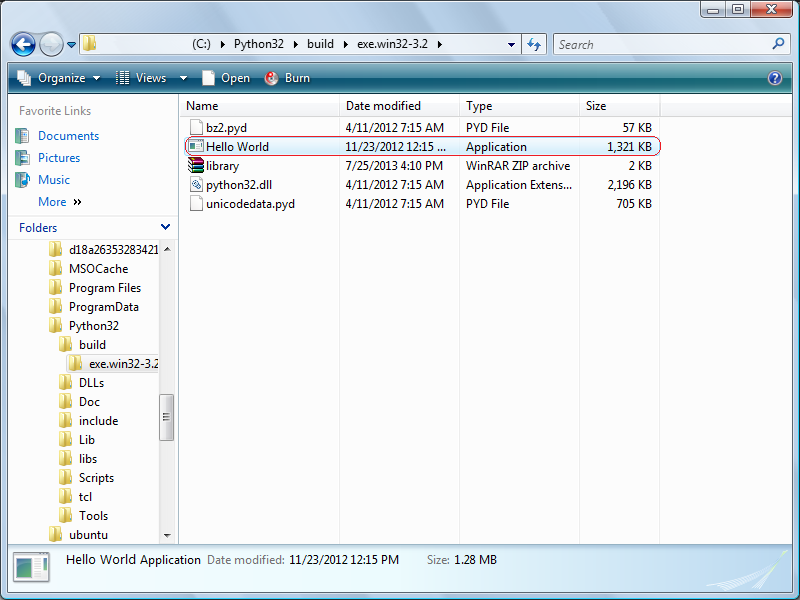Select the bz2.pyd file icon
800x600 pixels.
point(196,128)
